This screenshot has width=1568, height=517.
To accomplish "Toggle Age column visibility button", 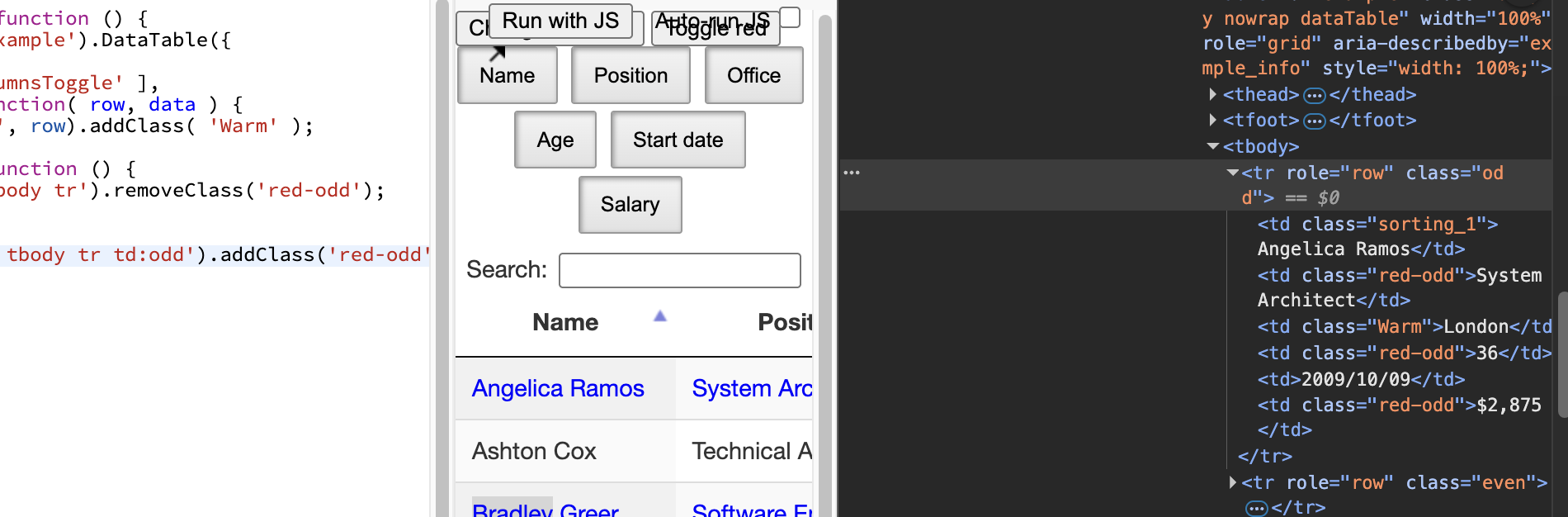I will 555,140.
